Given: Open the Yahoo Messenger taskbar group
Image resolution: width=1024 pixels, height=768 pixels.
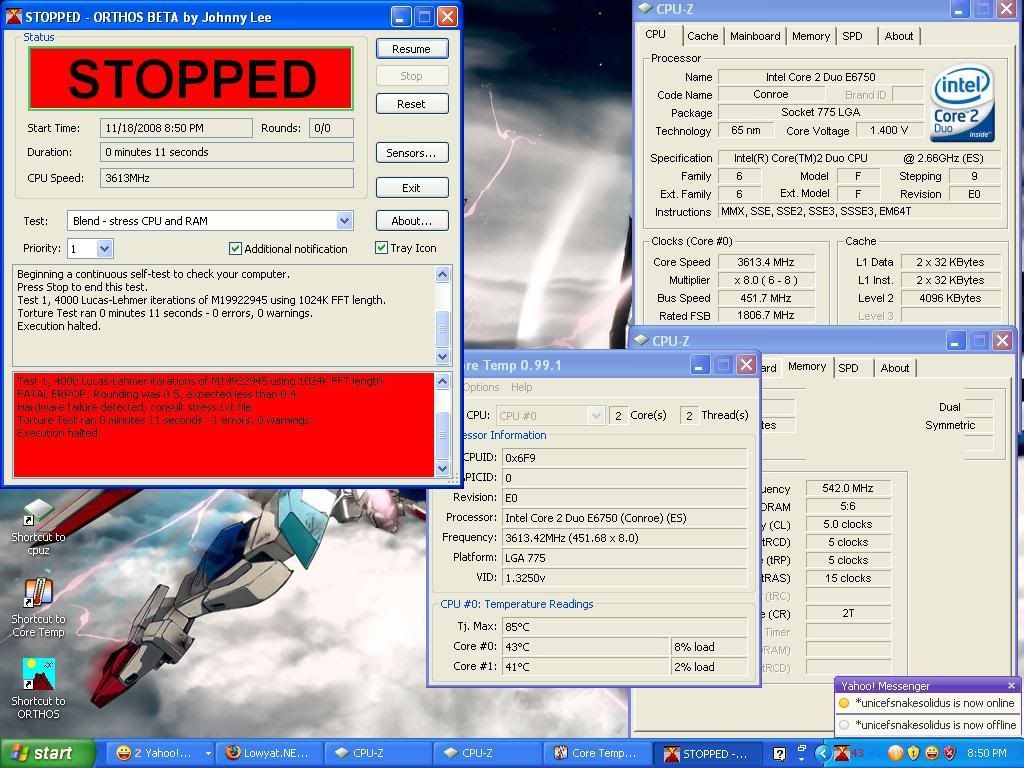Looking at the screenshot, I should [x=161, y=753].
